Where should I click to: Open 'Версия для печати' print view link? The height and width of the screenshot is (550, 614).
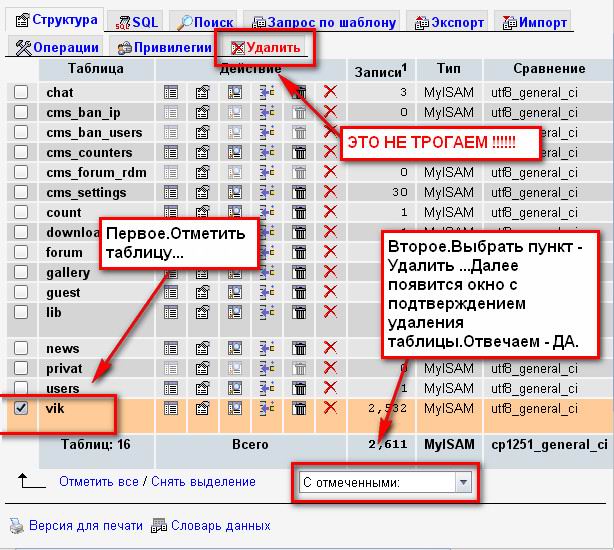click(x=85, y=525)
